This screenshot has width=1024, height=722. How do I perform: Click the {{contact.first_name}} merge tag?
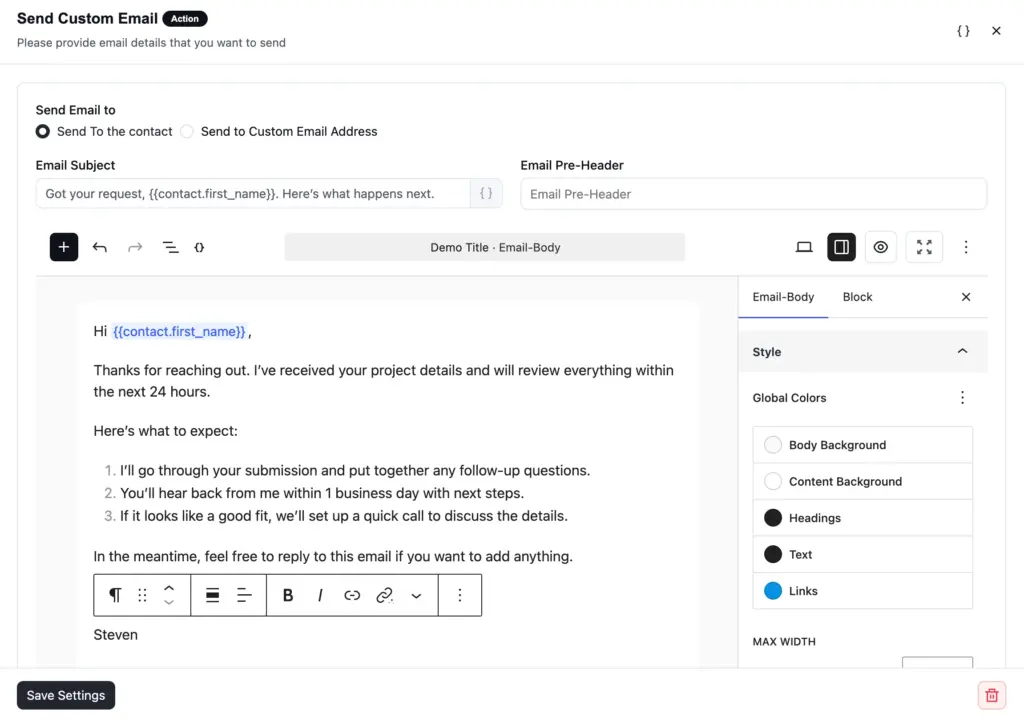(x=179, y=332)
